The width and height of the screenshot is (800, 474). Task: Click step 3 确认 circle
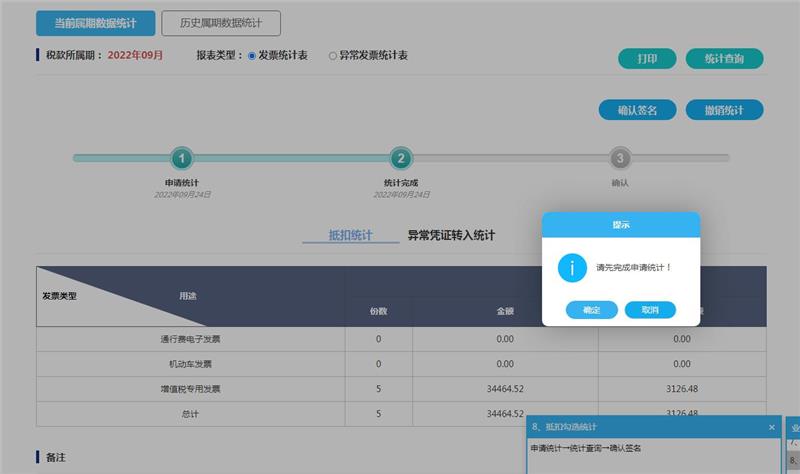620,158
